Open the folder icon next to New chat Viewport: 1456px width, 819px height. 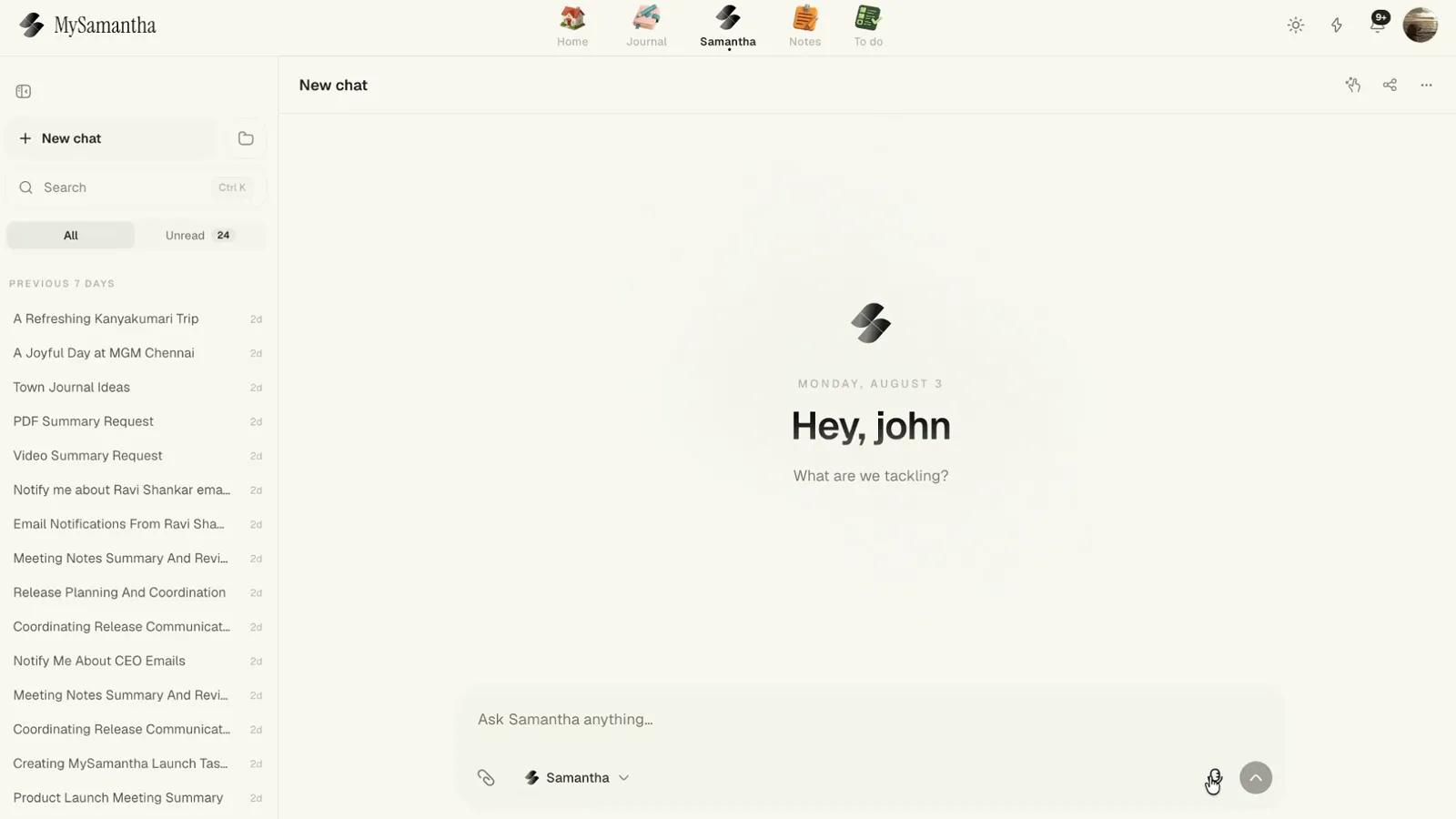click(x=246, y=138)
